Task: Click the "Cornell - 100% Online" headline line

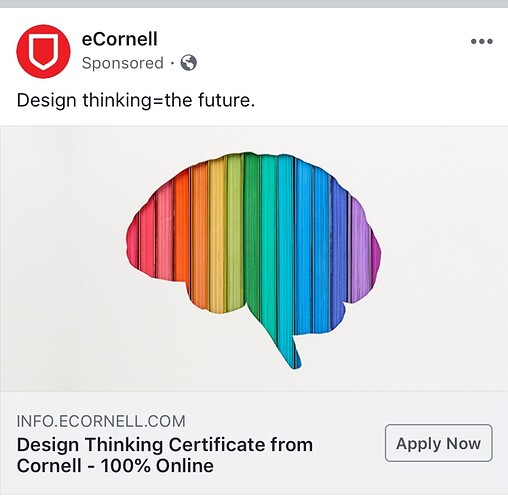Action: point(115,466)
